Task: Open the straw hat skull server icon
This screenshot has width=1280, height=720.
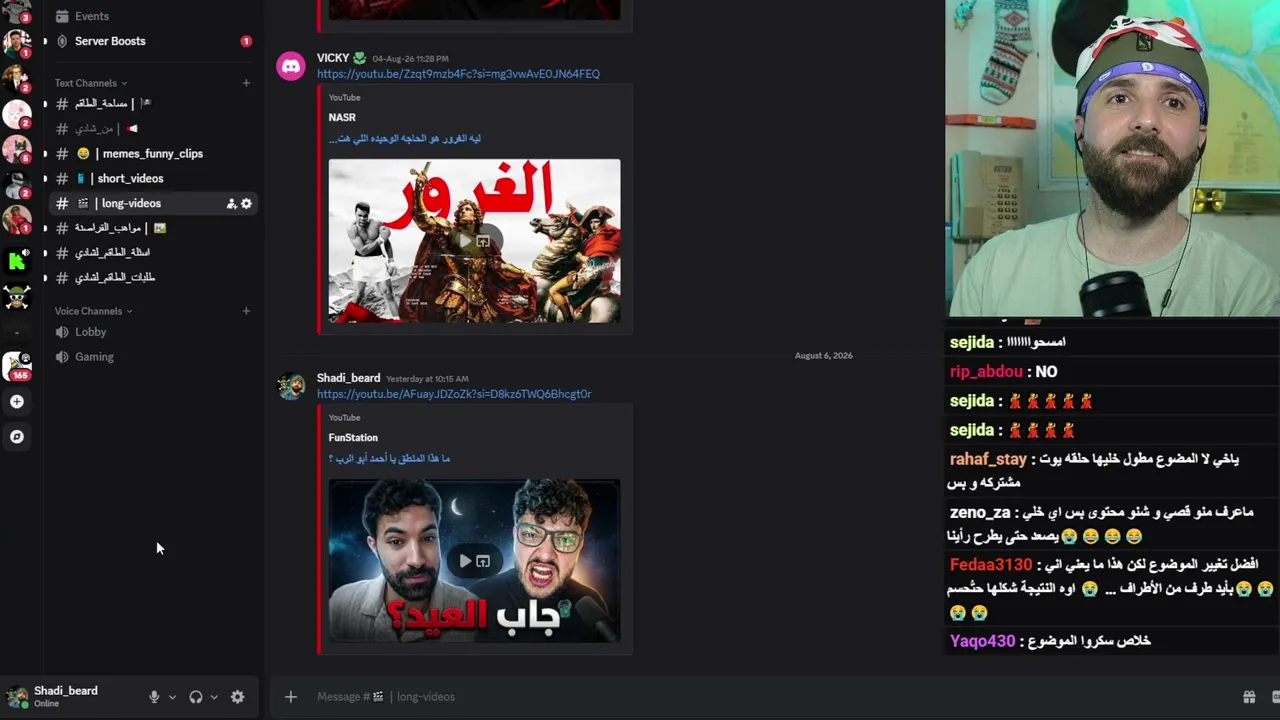Action: pyautogui.click(x=16, y=297)
